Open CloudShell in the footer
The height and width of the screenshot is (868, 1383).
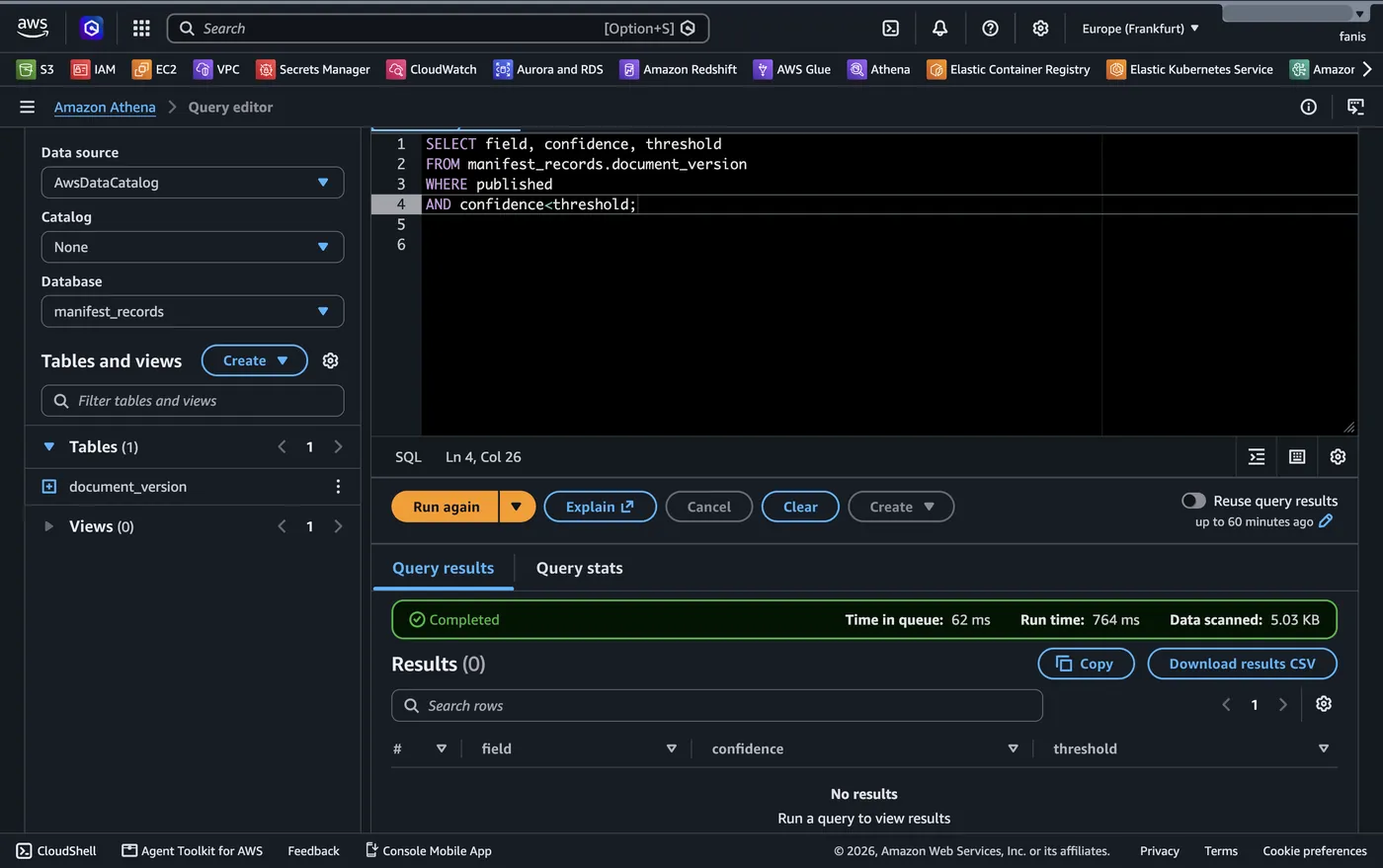click(56, 850)
